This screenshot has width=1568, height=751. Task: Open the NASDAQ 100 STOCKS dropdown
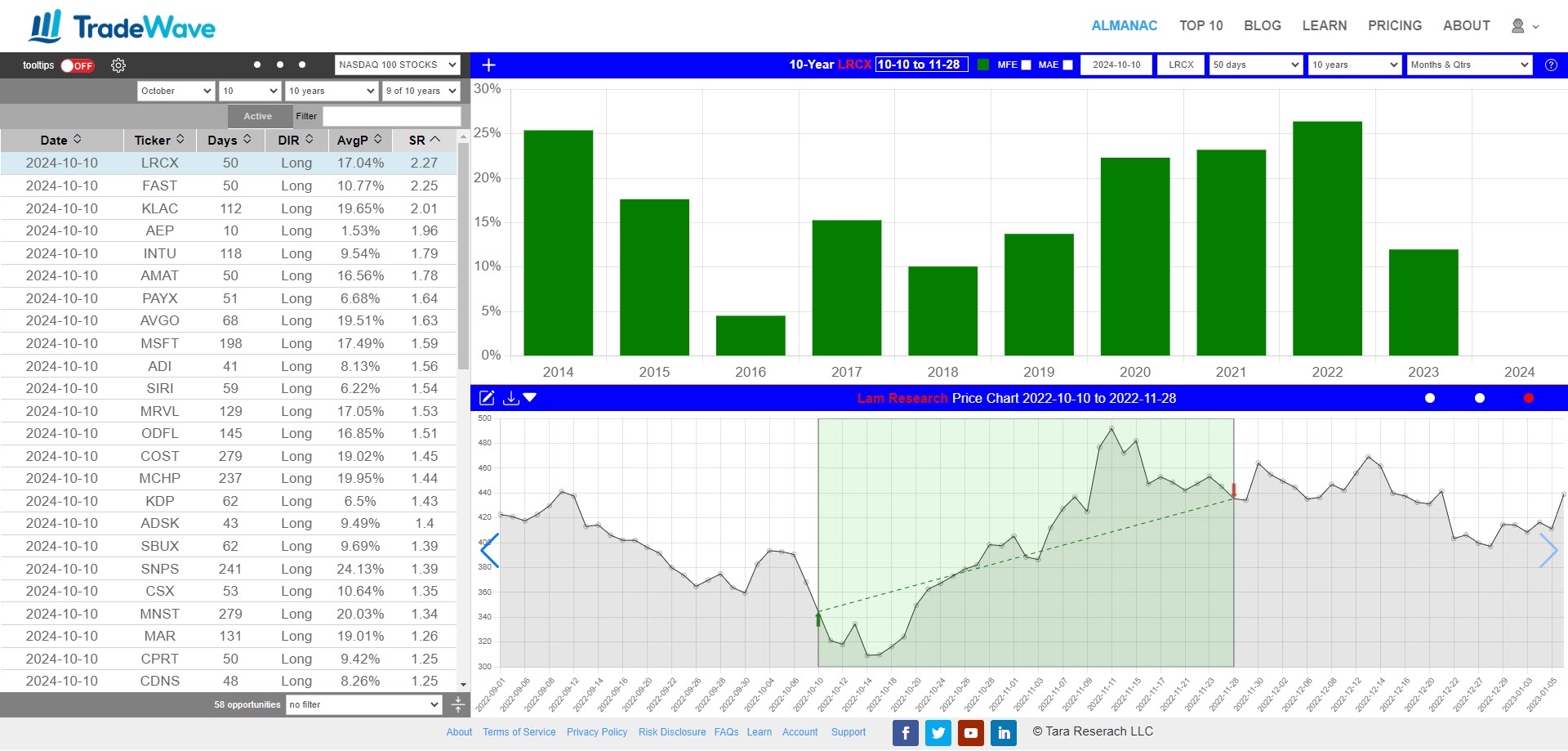coord(397,65)
